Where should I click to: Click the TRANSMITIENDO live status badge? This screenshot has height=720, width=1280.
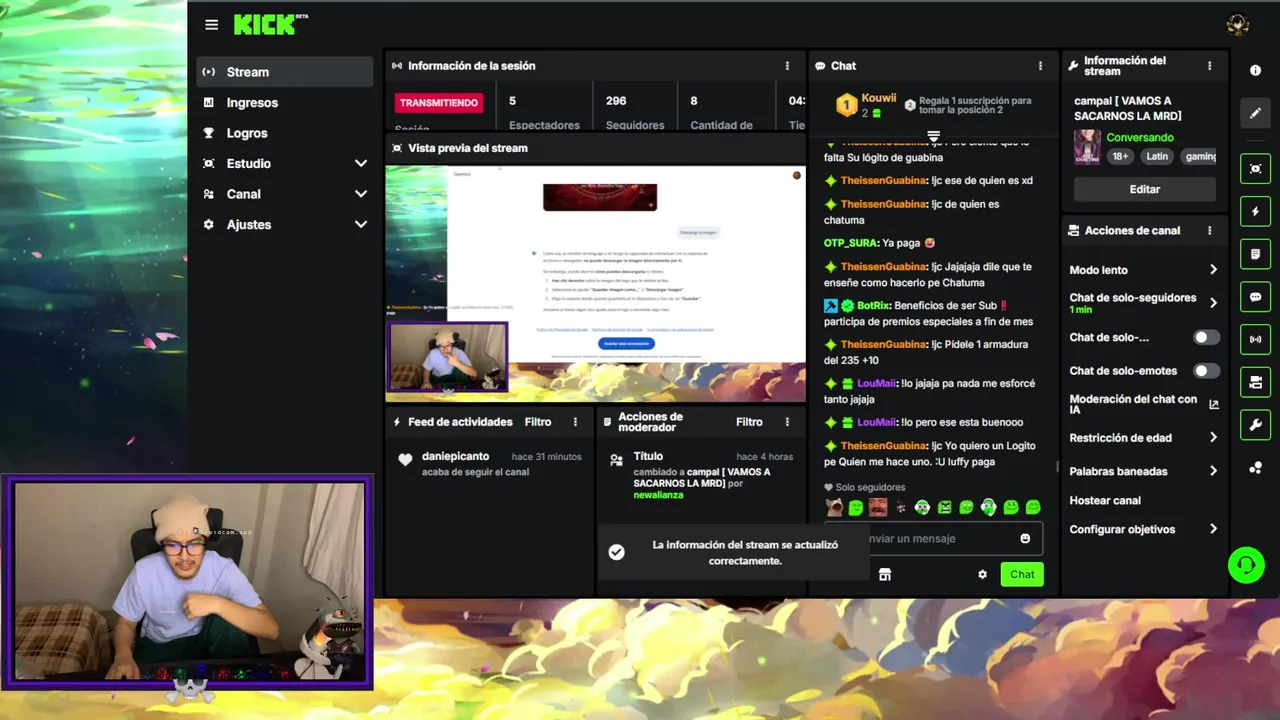click(439, 102)
